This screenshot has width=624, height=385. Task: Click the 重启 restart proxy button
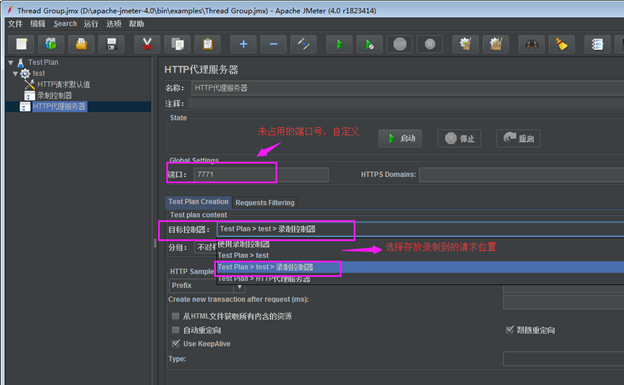pos(518,139)
